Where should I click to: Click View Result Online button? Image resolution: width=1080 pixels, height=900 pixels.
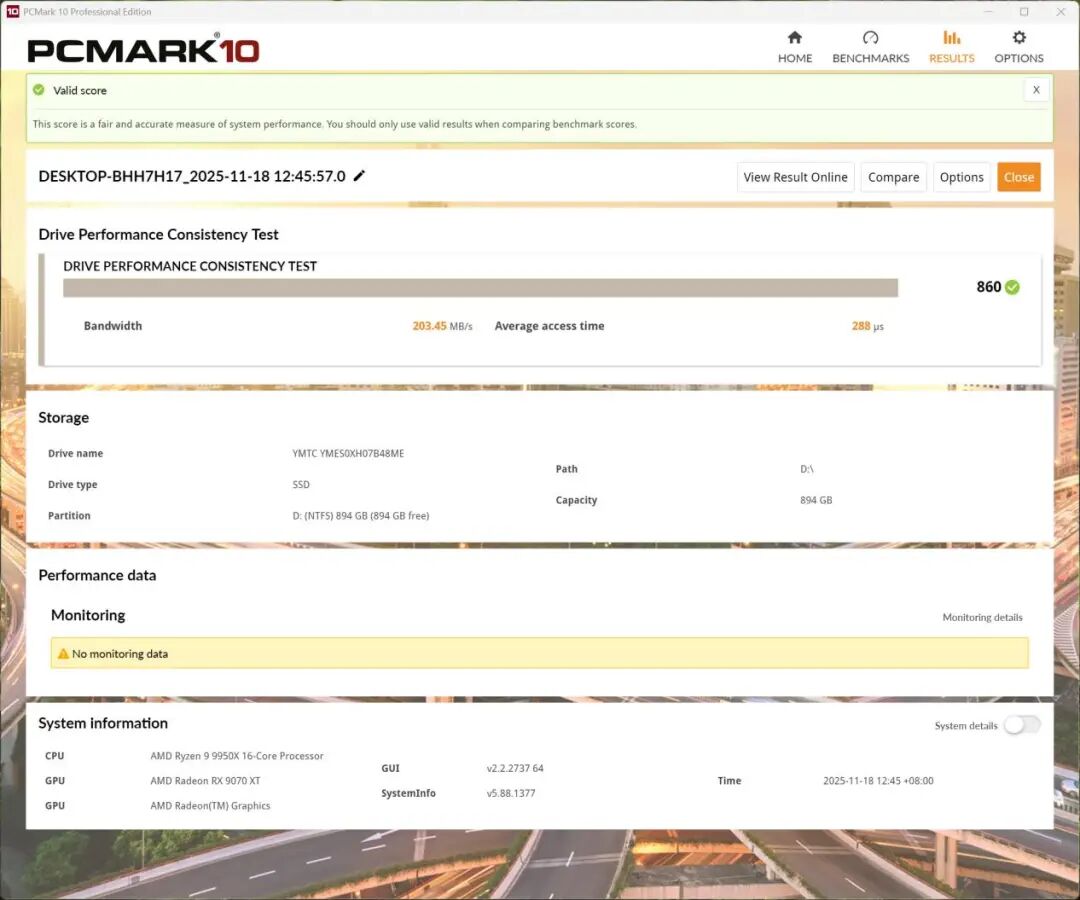[796, 177]
